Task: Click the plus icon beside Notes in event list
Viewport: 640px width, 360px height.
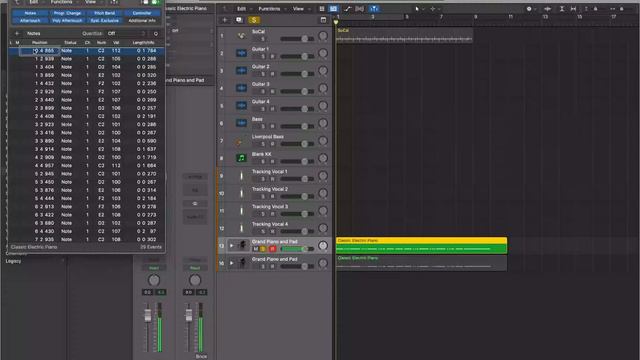Action: (x=17, y=33)
